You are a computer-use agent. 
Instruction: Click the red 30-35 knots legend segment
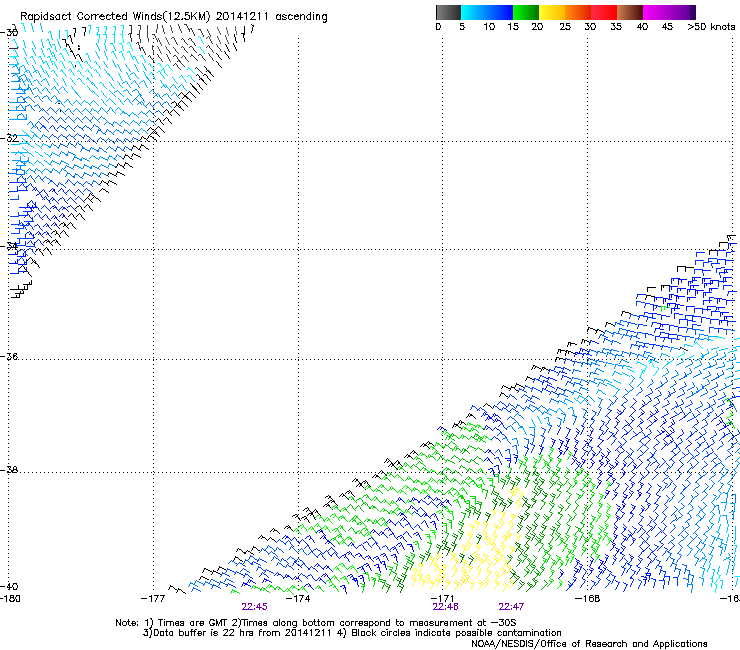pyautogui.click(x=604, y=12)
